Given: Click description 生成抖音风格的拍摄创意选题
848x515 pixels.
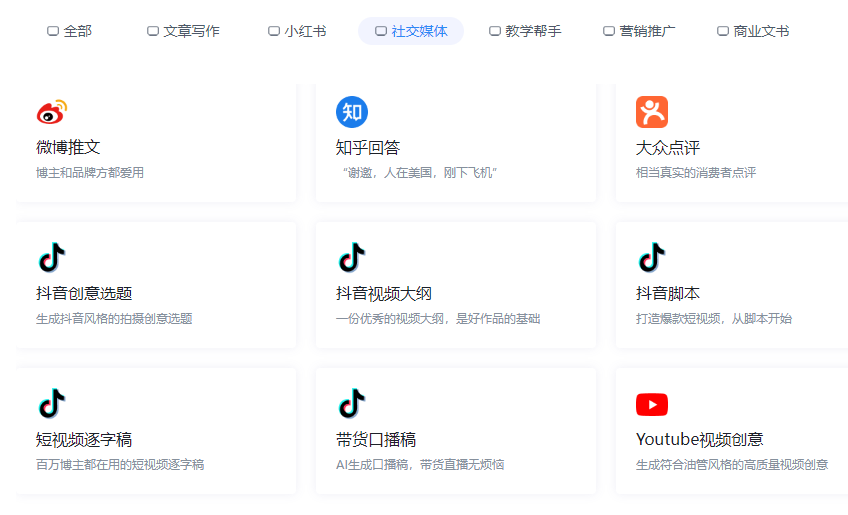Looking at the screenshot, I should [x=114, y=319].
